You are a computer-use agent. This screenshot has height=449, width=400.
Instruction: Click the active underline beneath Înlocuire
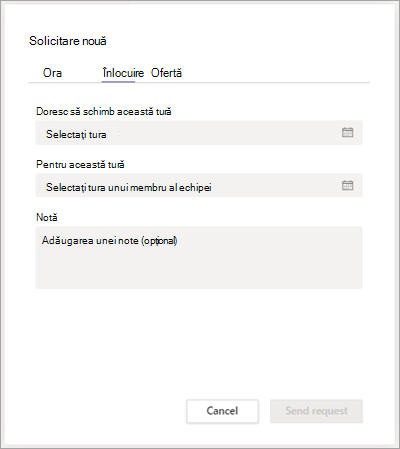(x=118, y=81)
